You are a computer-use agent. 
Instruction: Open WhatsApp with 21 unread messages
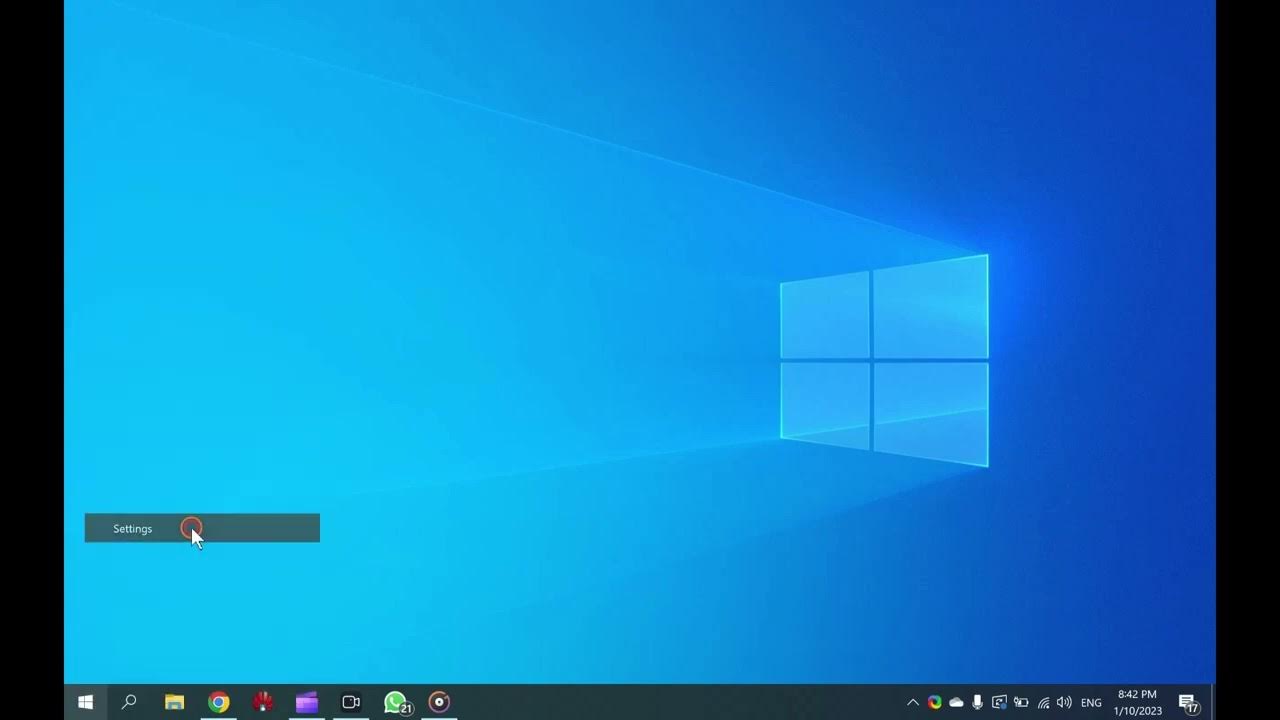click(396, 702)
